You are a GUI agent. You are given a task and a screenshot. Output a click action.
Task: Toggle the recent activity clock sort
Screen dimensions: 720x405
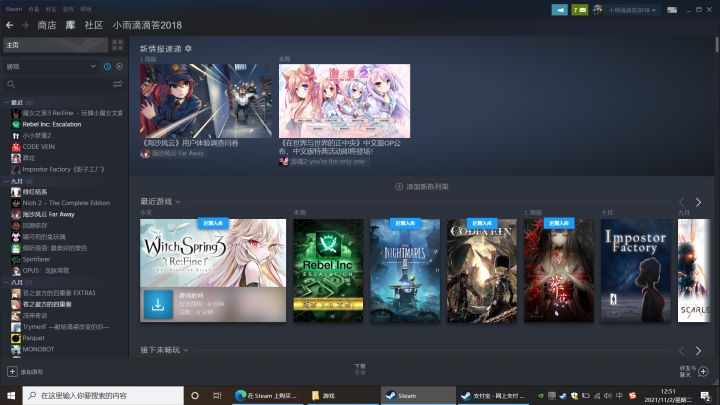[107, 67]
